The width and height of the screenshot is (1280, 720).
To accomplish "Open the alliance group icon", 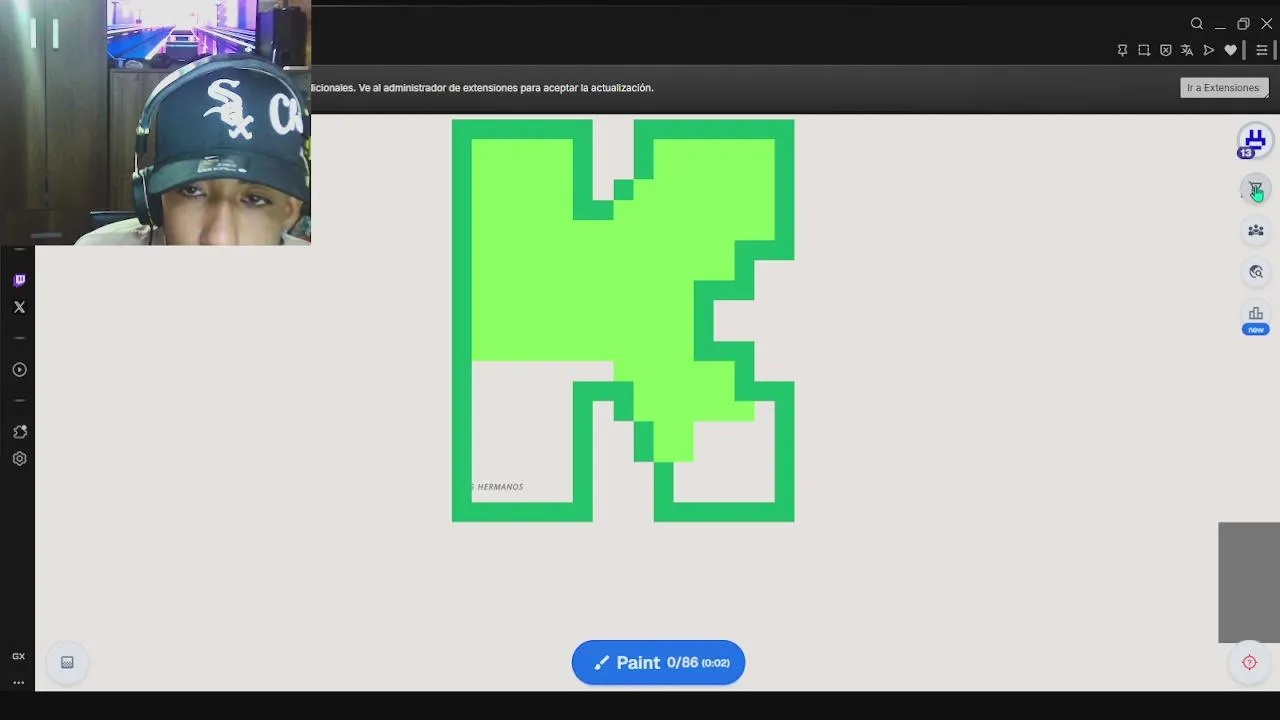I will click(1256, 230).
